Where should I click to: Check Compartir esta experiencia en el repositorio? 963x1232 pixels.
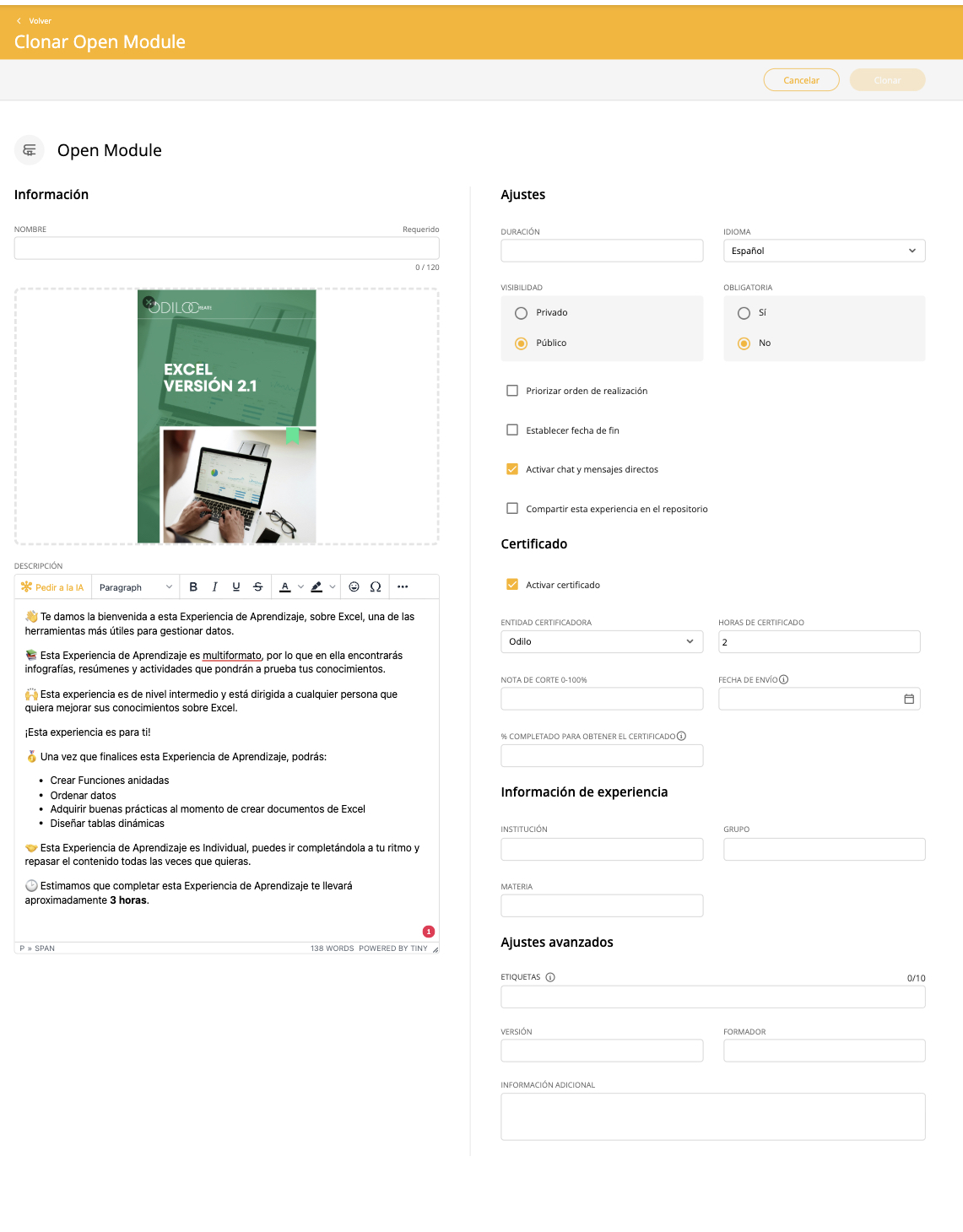512,509
